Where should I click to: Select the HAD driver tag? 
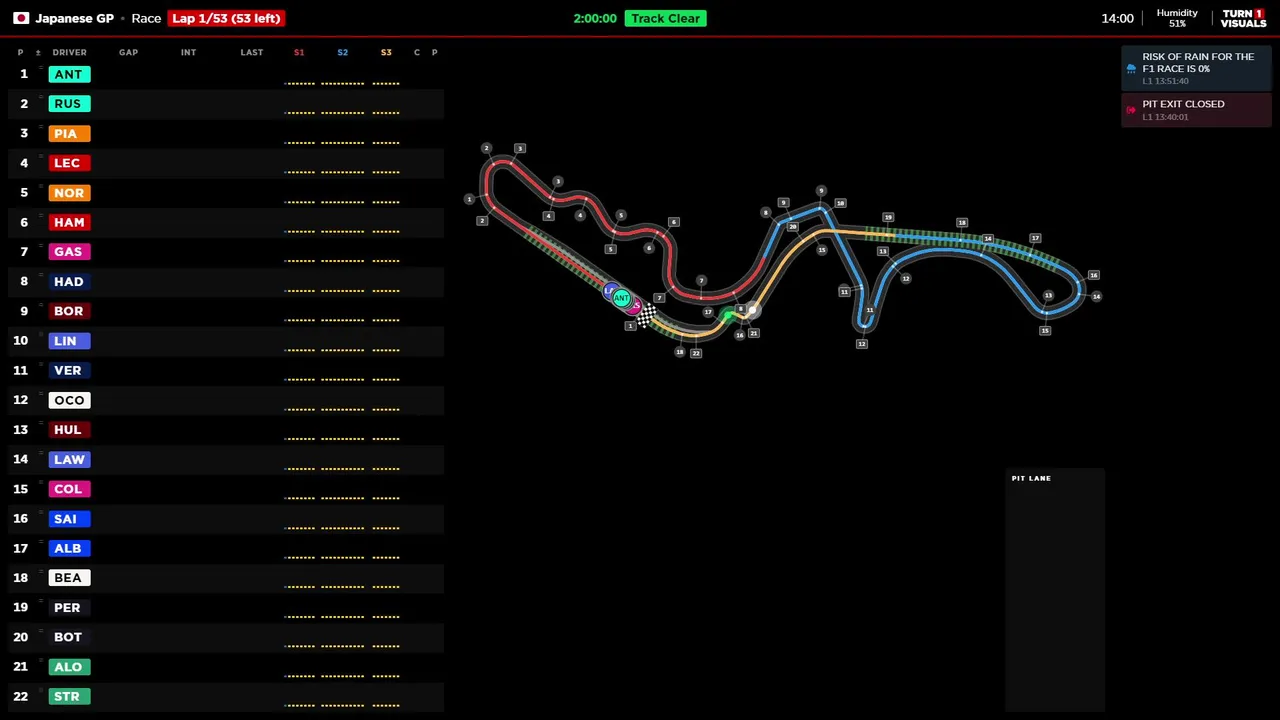69,282
